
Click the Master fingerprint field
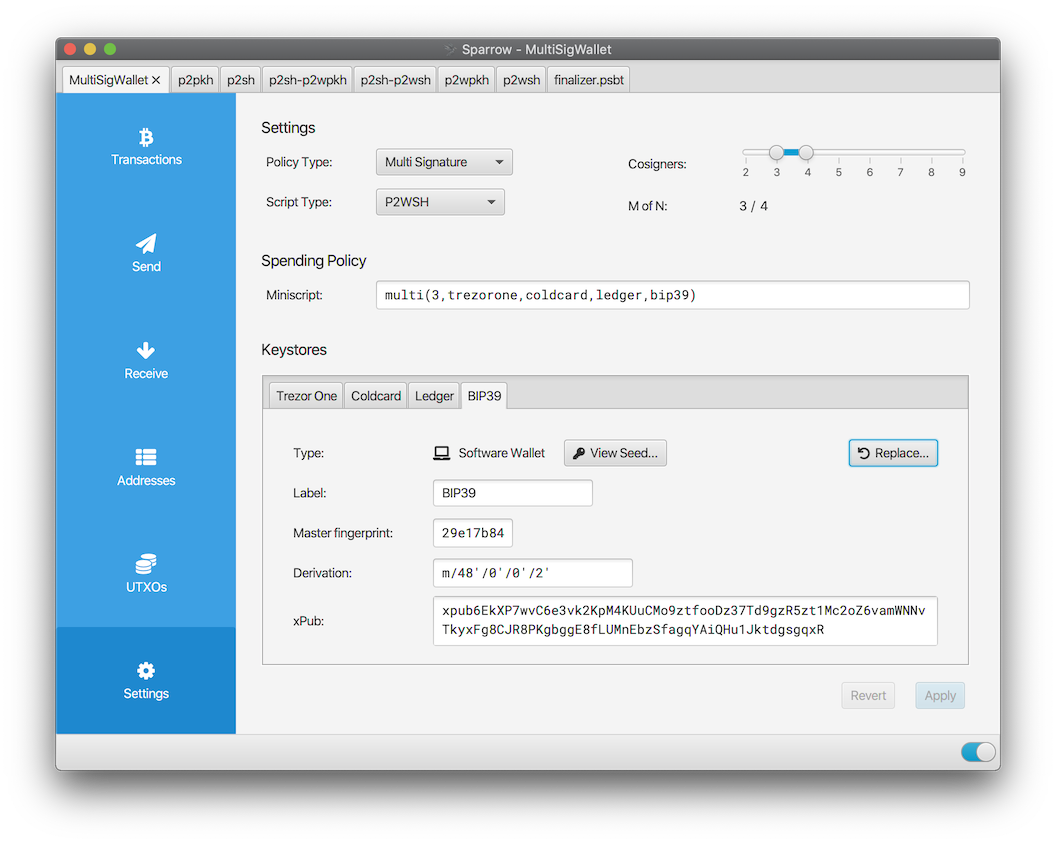pos(473,533)
